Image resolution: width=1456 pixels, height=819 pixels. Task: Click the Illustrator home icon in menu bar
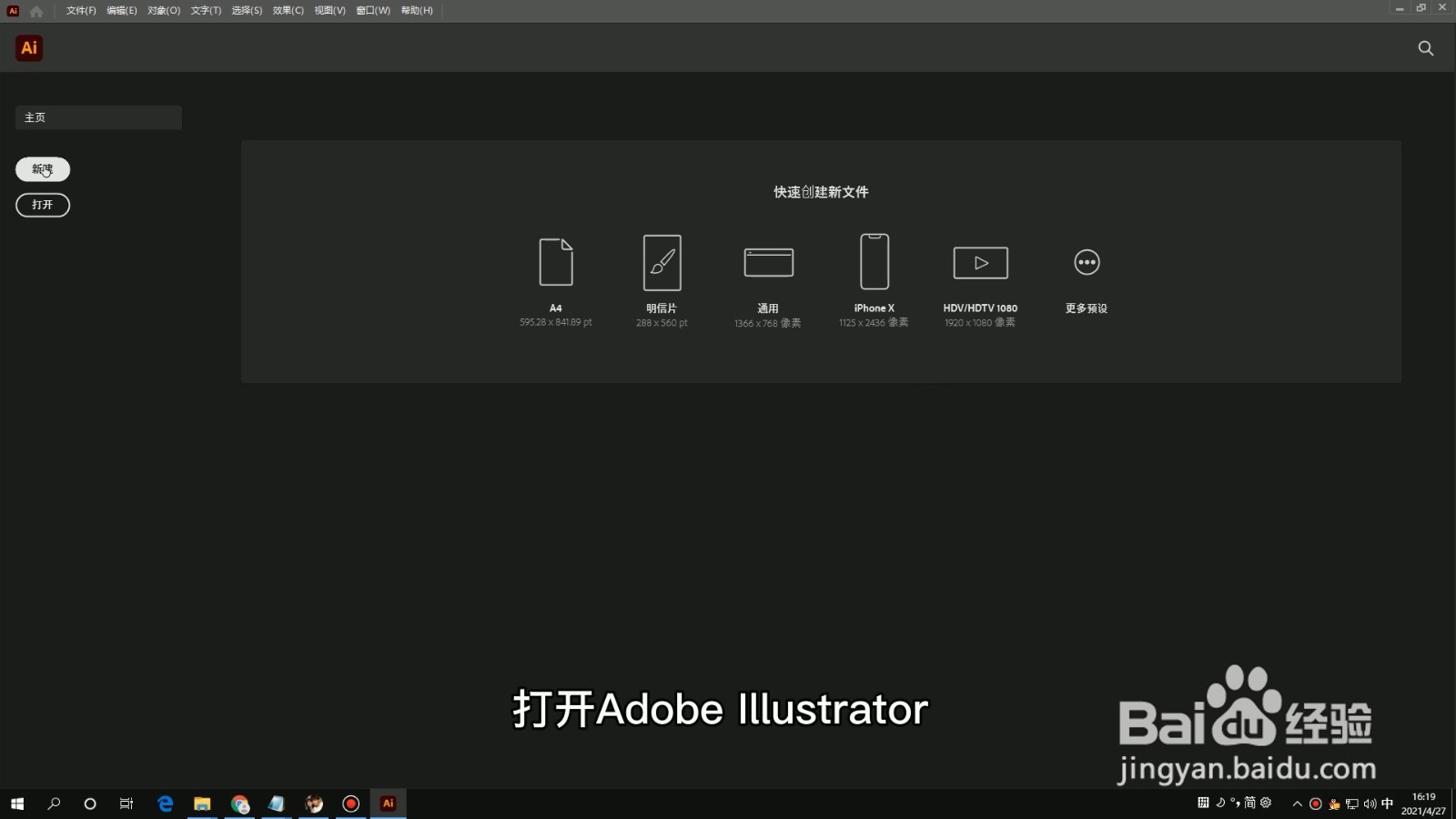(x=36, y=11)
